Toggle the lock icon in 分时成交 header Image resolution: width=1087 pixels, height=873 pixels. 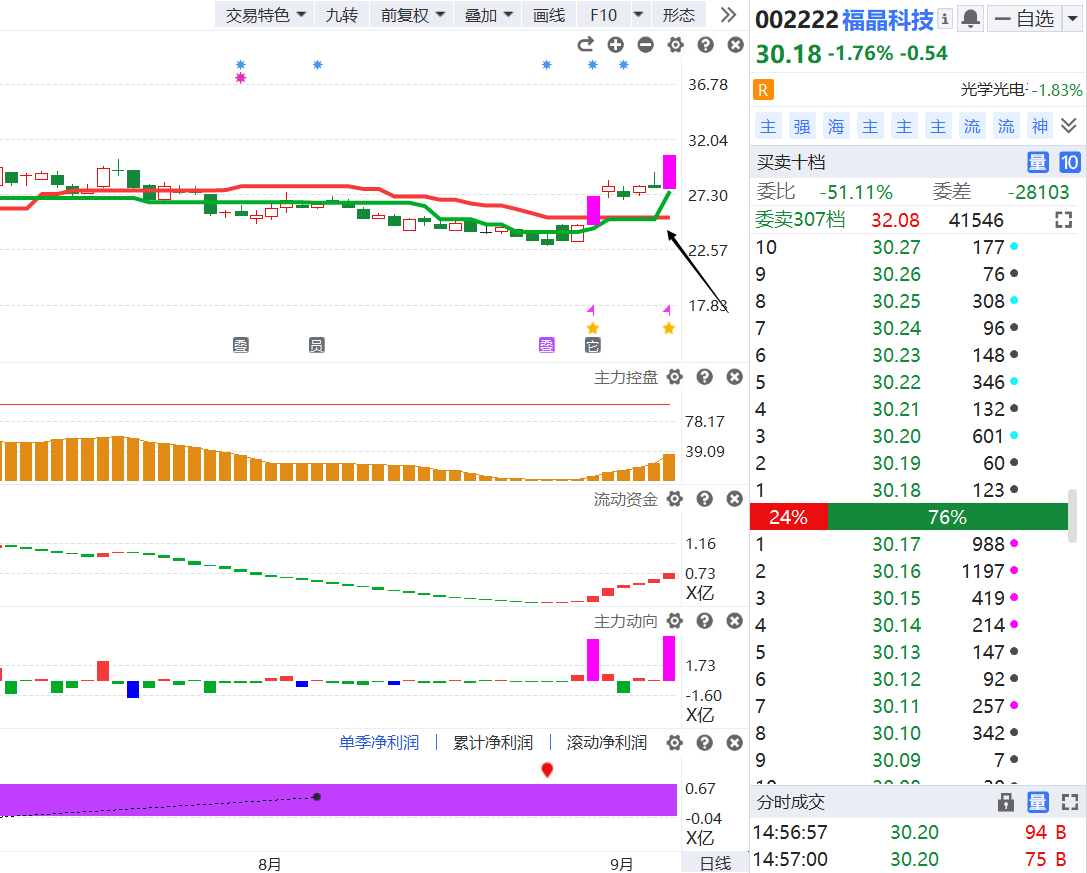(1006, 802)
